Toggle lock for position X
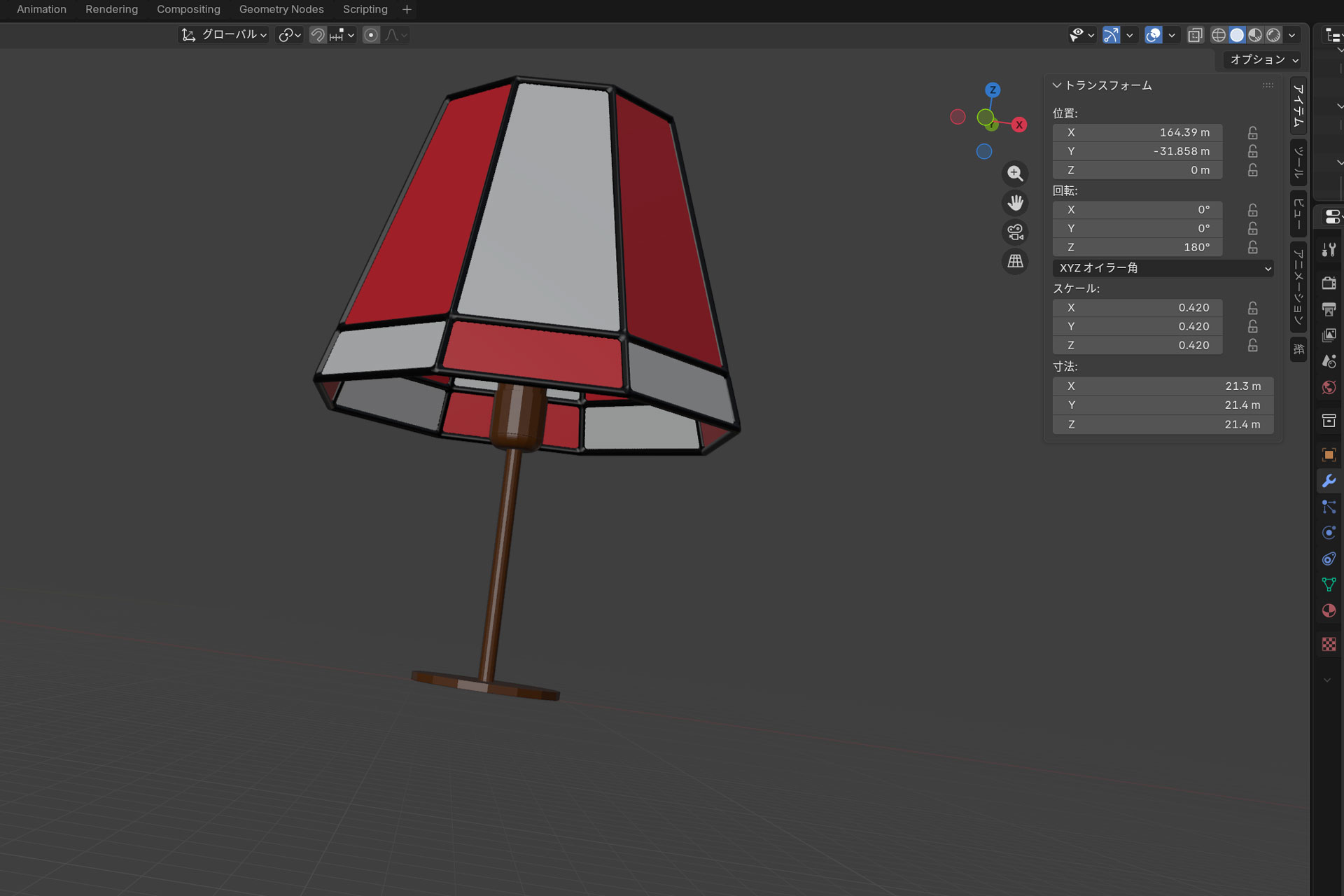Image resolution: width=1344 pixels, height=896 pixels. (1253, 132)
